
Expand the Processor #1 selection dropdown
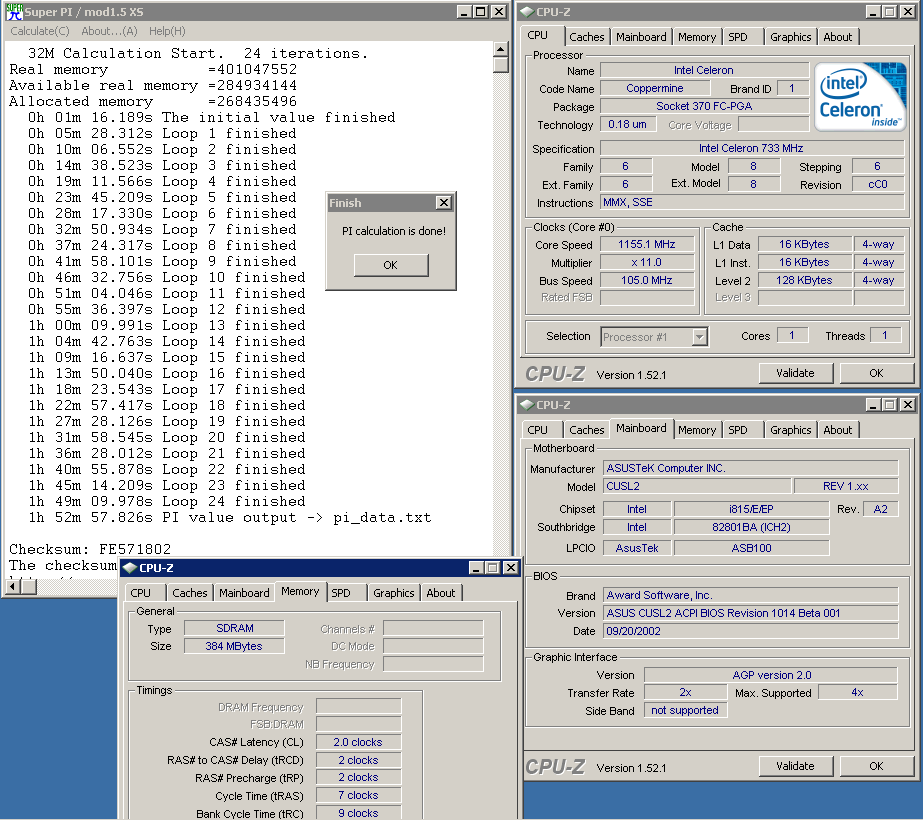tap(699, 337)
